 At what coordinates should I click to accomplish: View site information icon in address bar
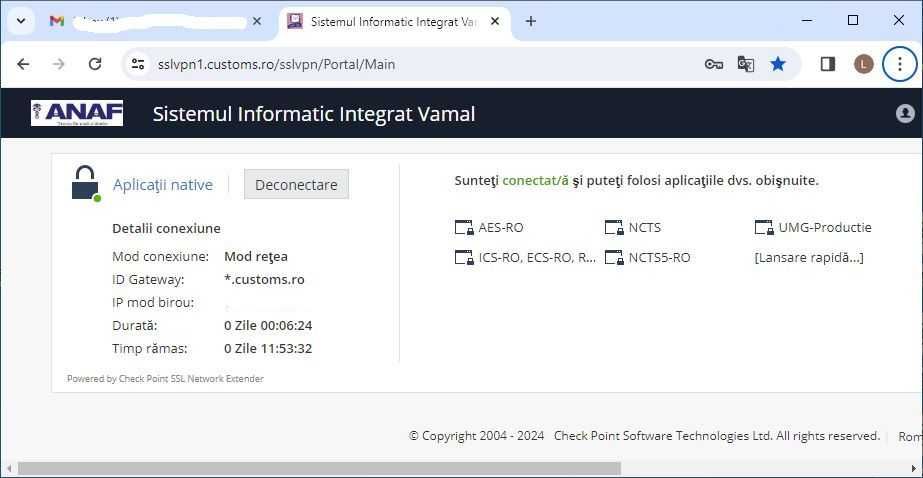click(138, 64)
